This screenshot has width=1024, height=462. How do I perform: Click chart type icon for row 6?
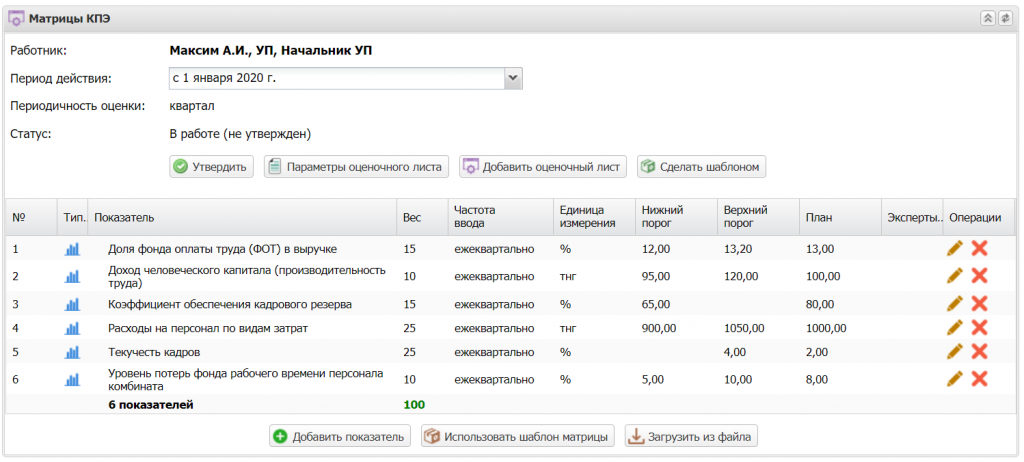[x=72, y=380]
